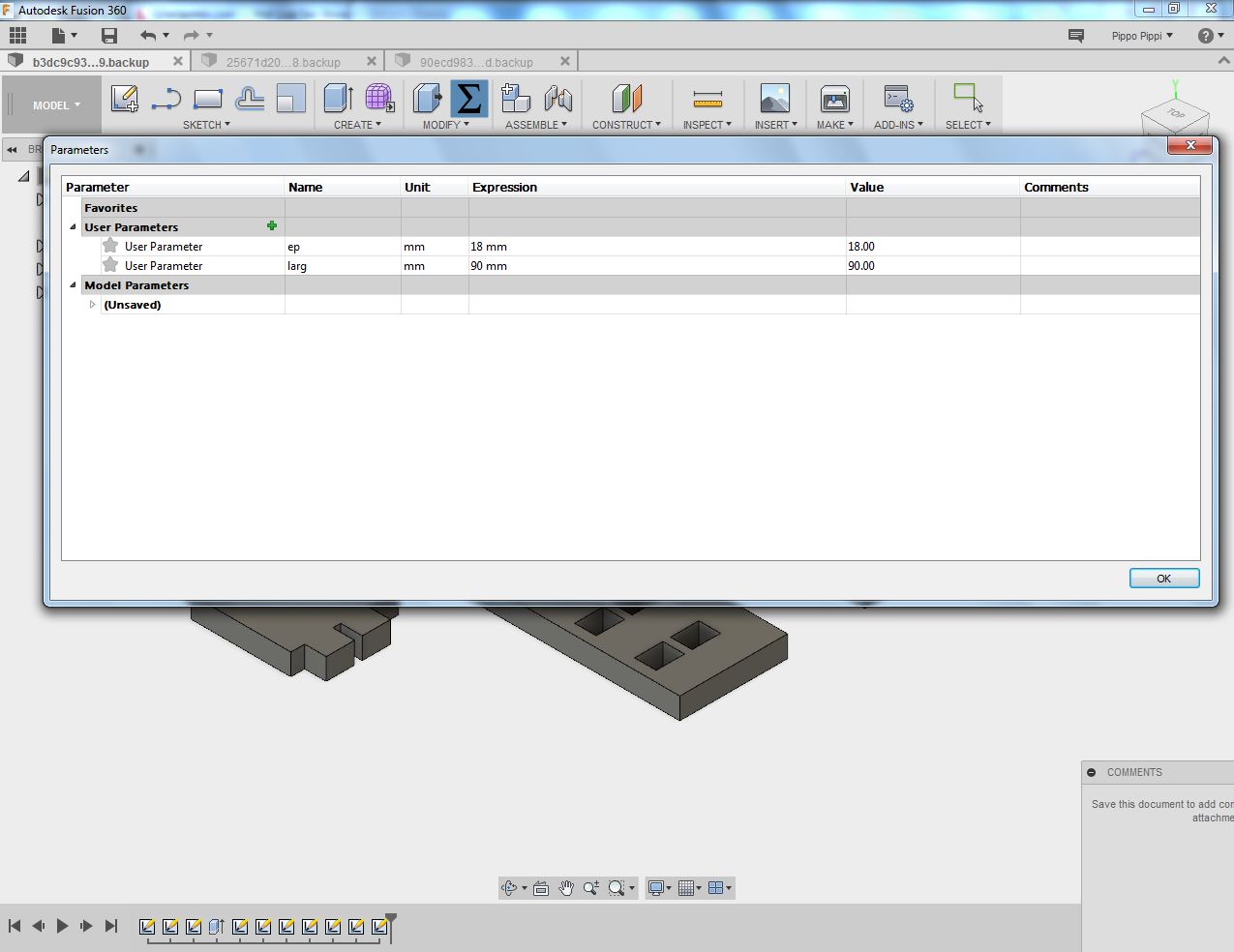Click the Save icon
1234x952 pixels.
coord(109,36)
